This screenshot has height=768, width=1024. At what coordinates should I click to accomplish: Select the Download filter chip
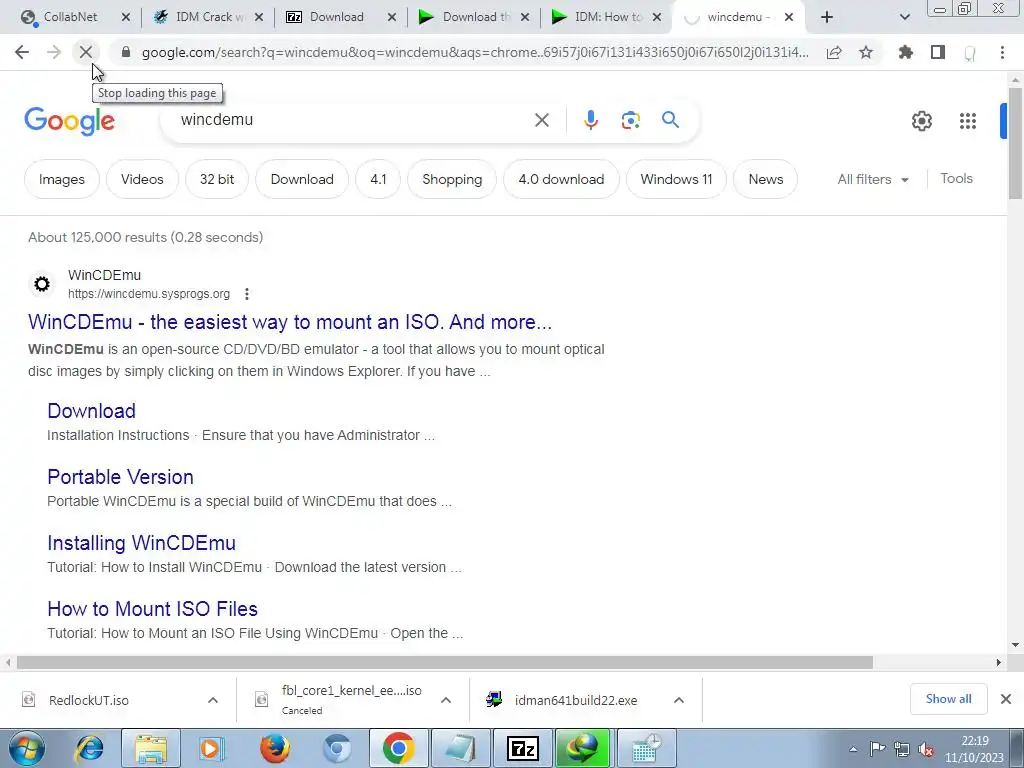pos(302,179)
